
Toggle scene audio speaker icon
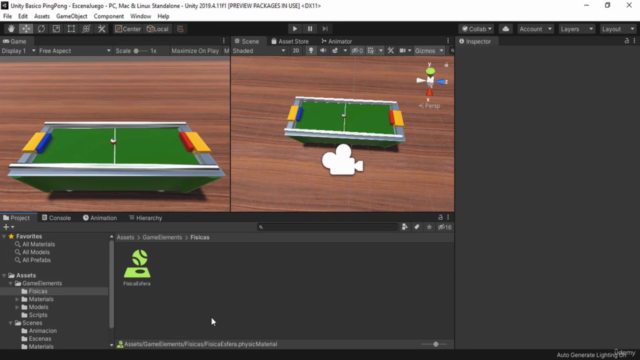(x=323, y=51)
